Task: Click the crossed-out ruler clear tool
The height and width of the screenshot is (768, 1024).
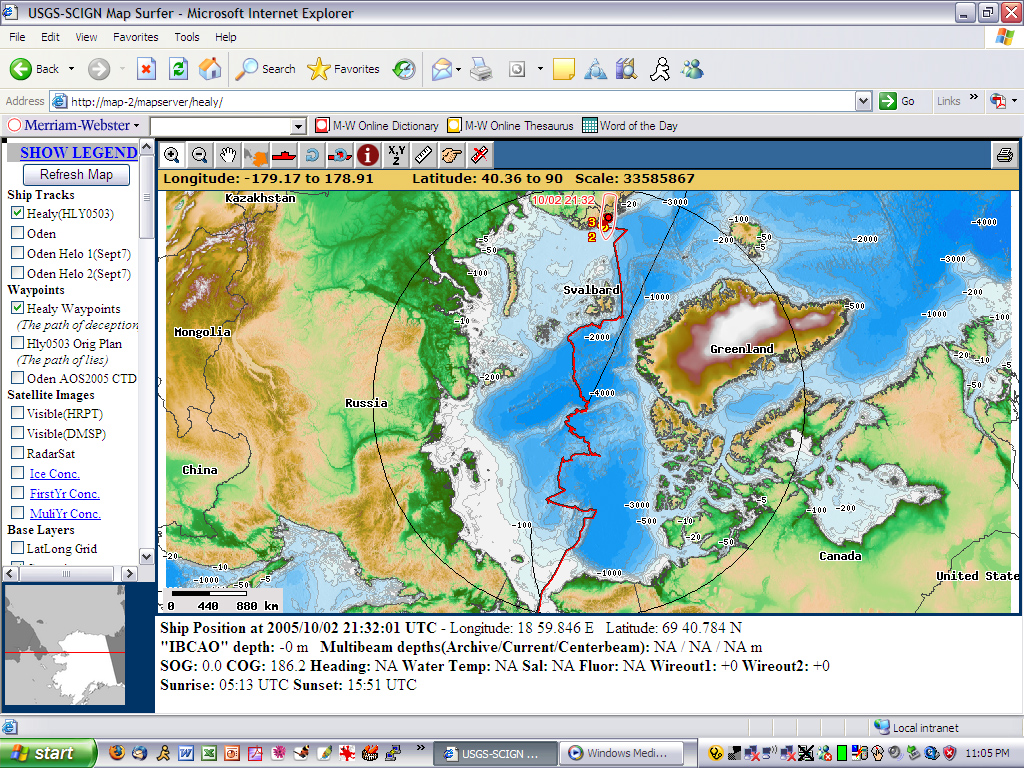Action: (x=479, y=155)
